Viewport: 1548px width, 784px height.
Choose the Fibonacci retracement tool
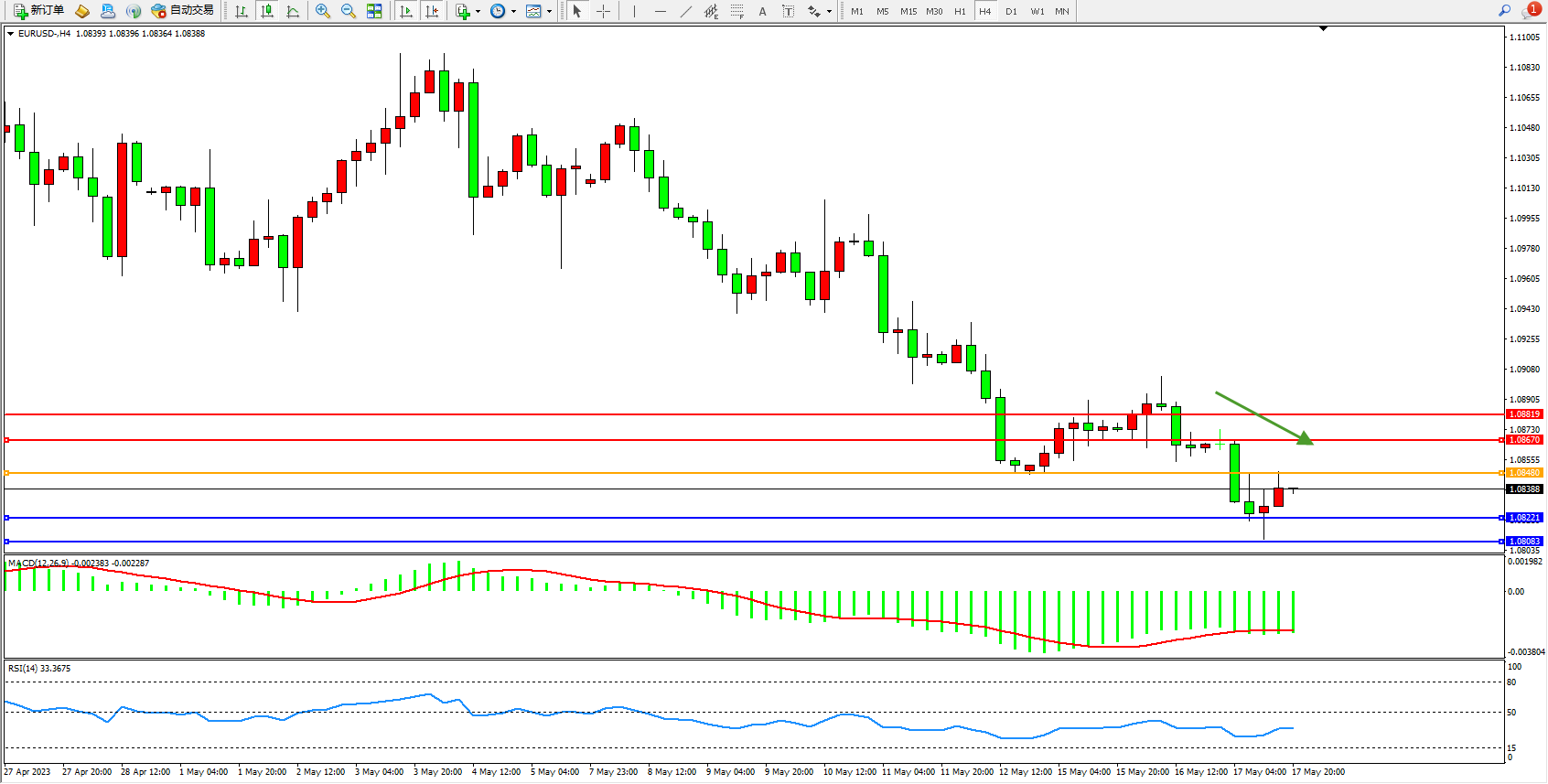tap(736, 11)
